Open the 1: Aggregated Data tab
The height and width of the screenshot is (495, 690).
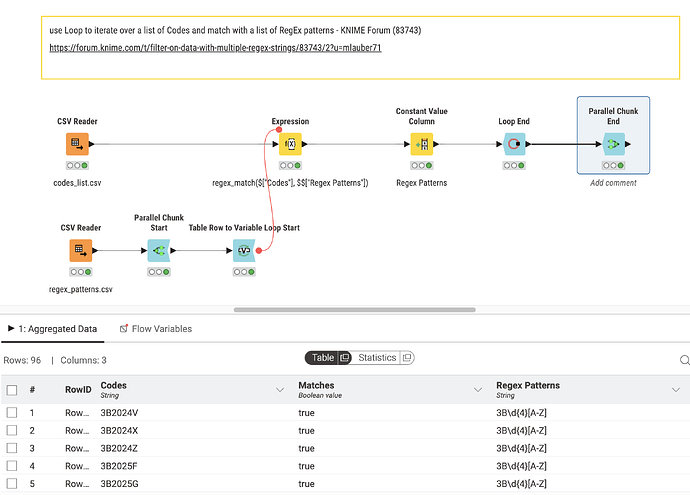tap(52, 329)
